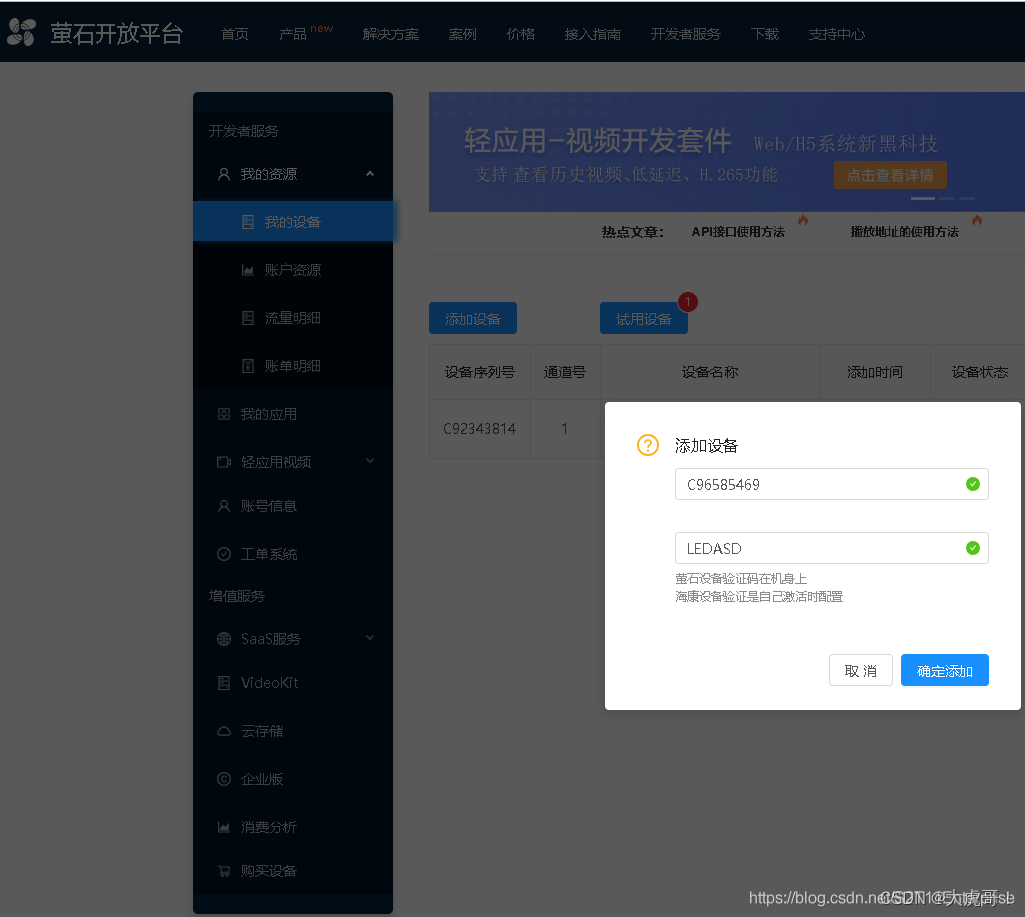Click the 确定添加 confirm button

tap(944, 670)
